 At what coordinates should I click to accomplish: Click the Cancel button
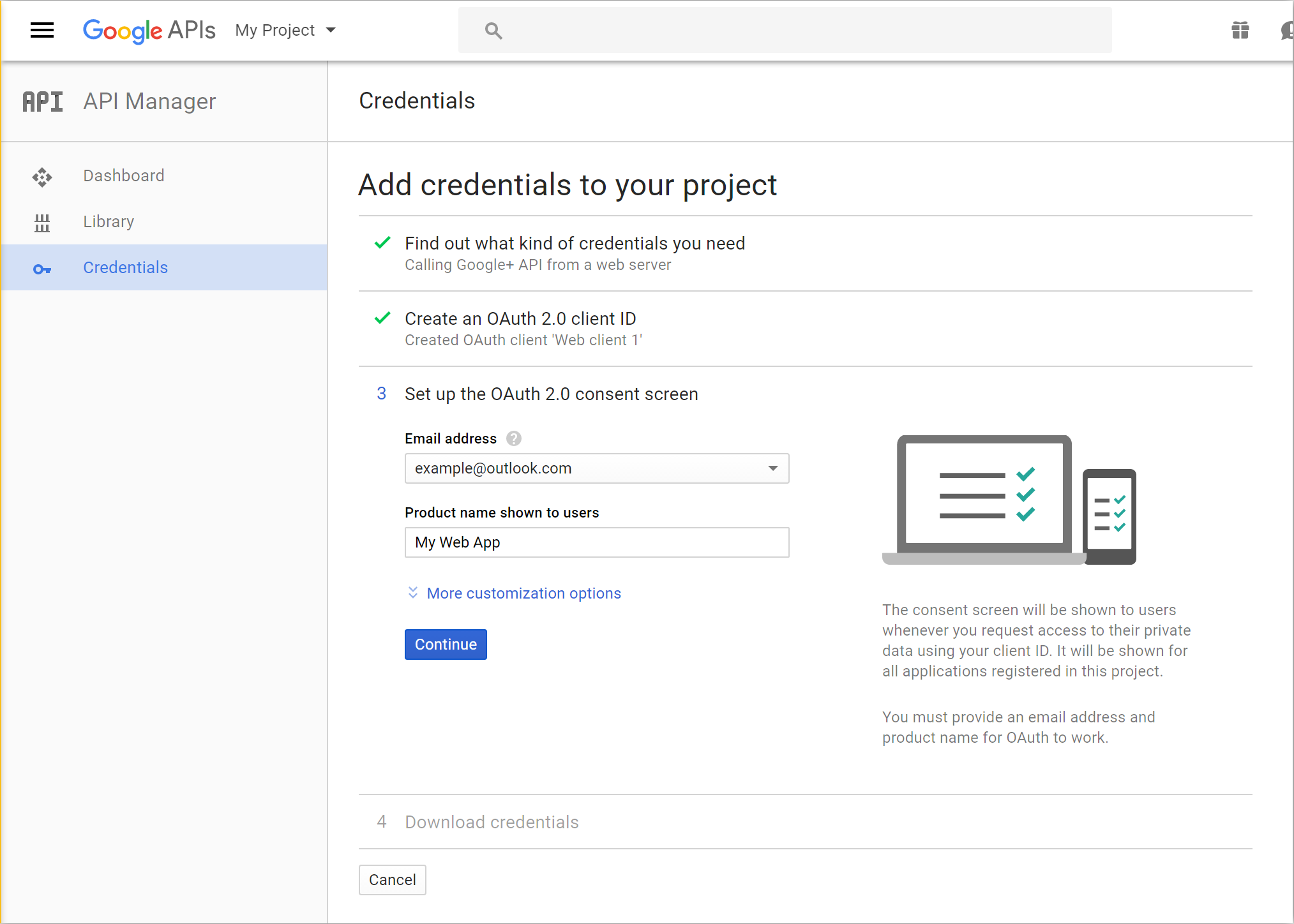[x=392, y=880]
